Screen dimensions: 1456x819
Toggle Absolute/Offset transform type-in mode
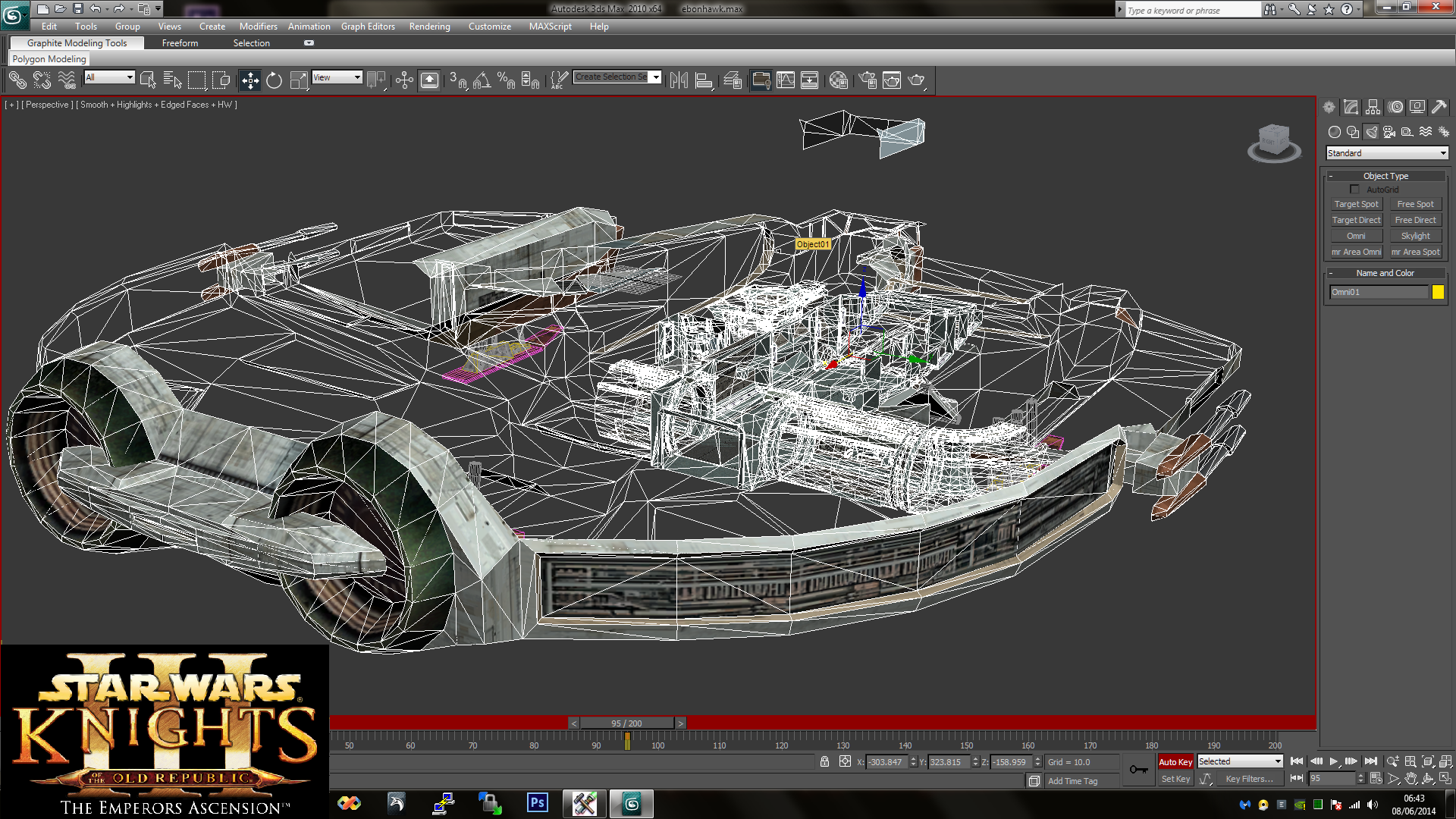click(845, 761)
